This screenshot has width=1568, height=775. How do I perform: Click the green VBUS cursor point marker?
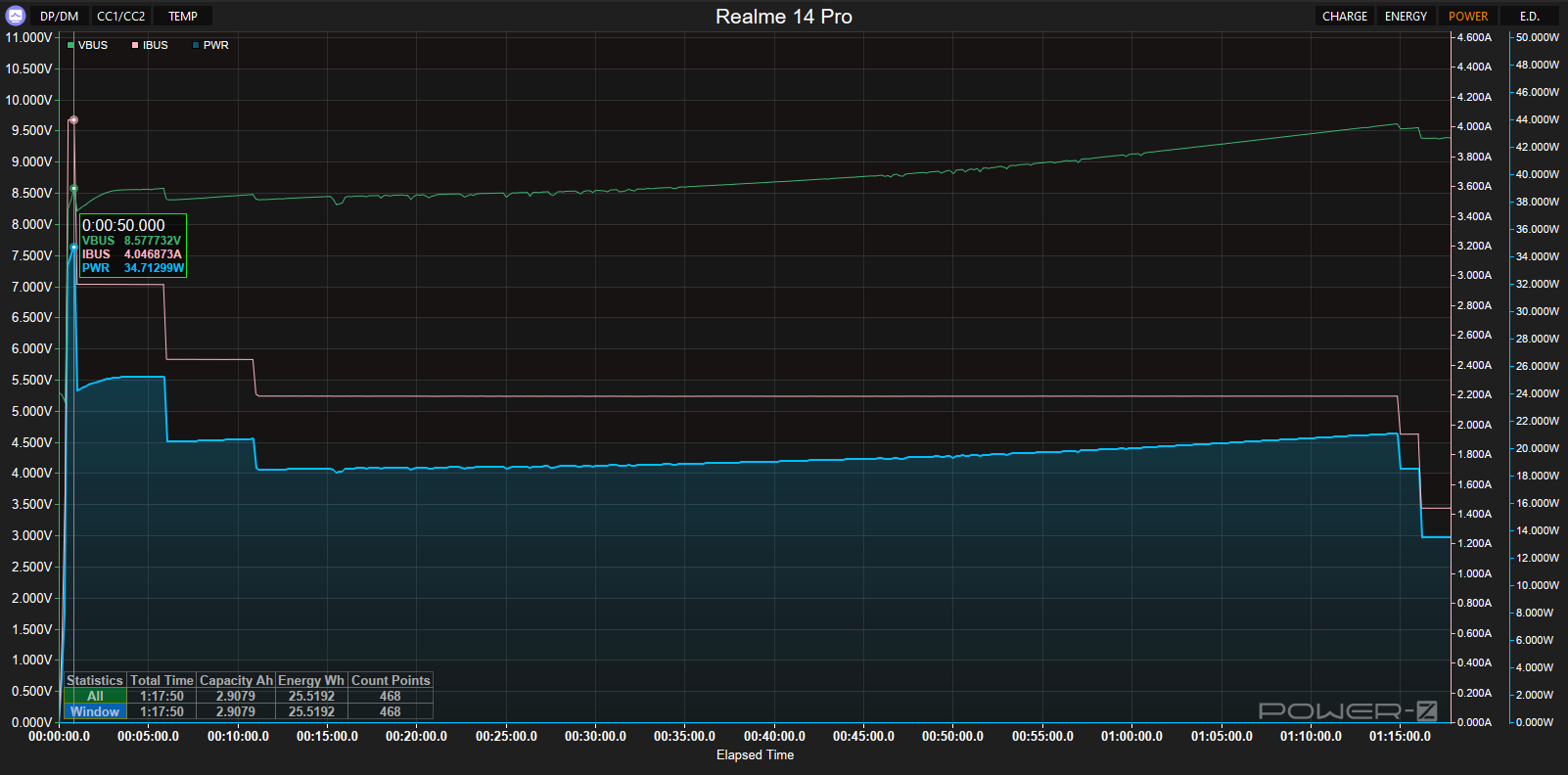(x=73, y=189)
